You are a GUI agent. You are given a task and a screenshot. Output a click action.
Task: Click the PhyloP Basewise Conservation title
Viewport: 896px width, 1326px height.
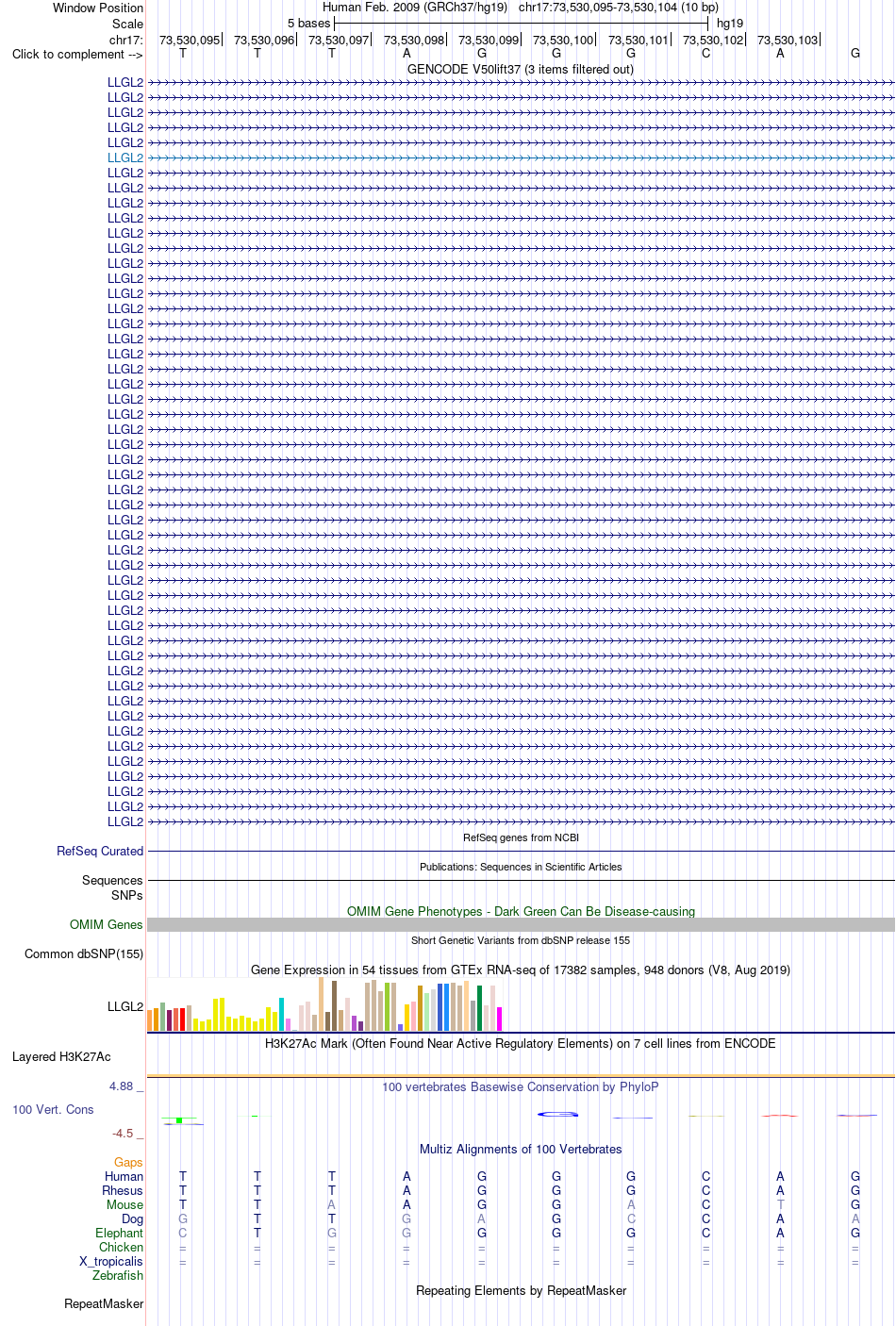521,1086
